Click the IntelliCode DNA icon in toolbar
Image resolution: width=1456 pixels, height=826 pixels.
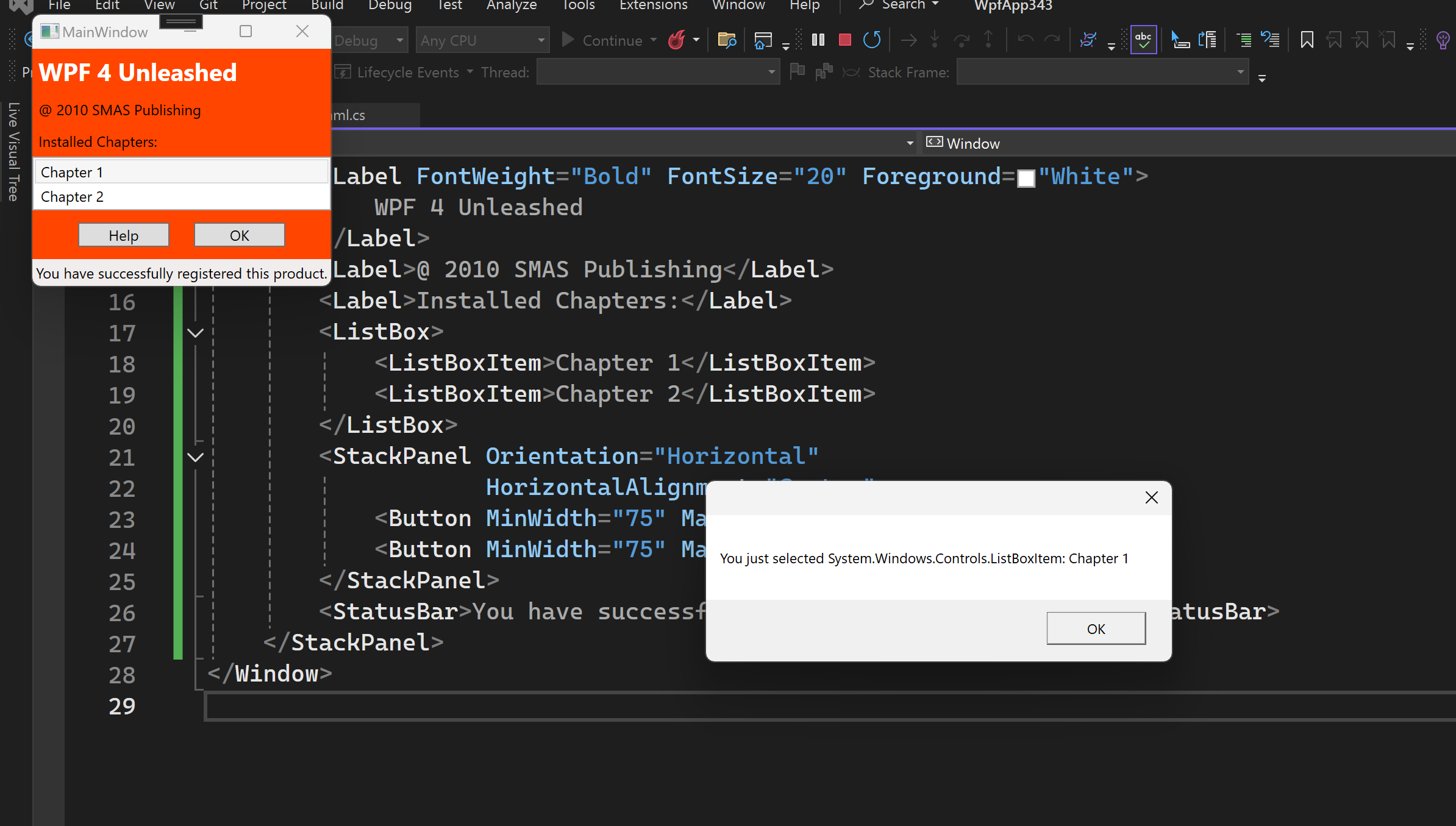(x=1088, y=40)
